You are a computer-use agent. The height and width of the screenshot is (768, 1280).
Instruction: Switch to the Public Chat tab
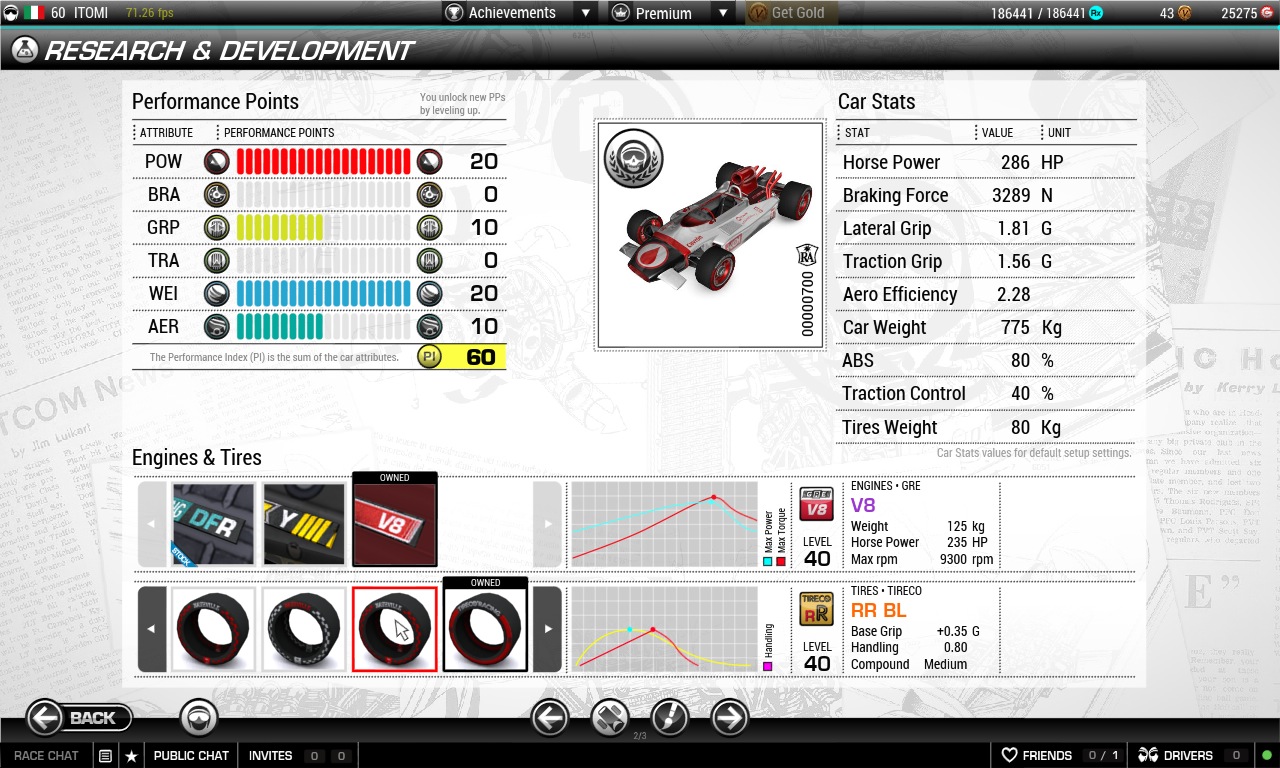click(x=191, y=756)
